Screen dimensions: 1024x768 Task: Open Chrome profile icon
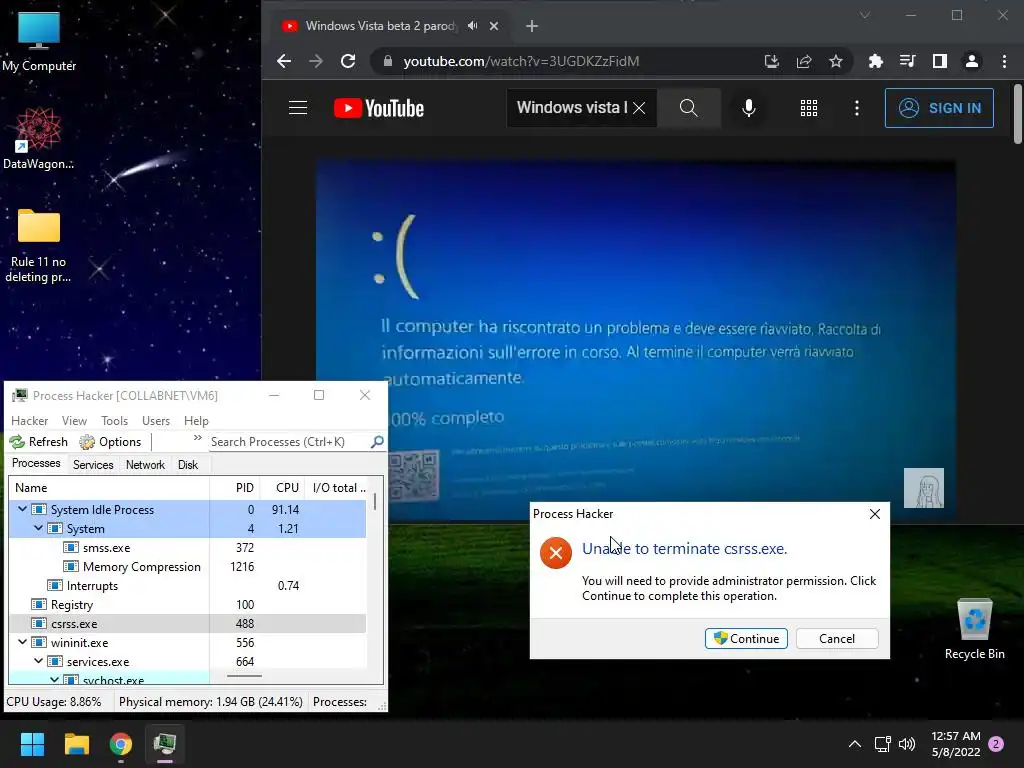[972, 61]
